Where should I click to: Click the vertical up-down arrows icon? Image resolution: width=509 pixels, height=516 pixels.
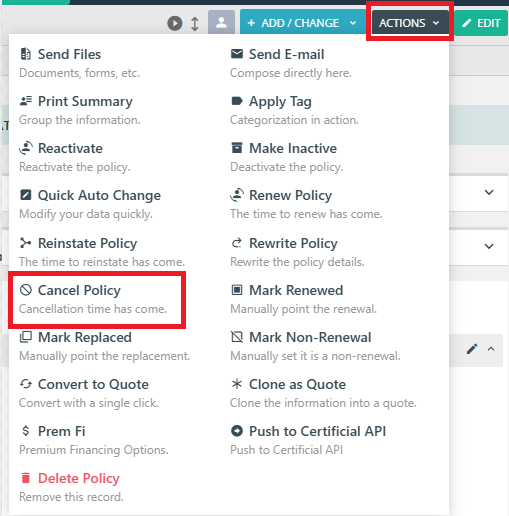click(x=195, y=23)
